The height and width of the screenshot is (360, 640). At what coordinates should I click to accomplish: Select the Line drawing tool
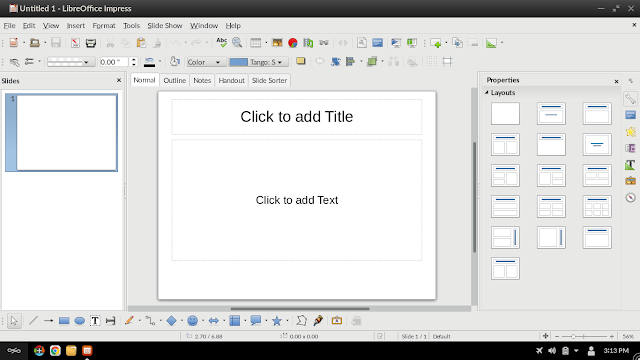pyautogui.click(x=33, y=321)
